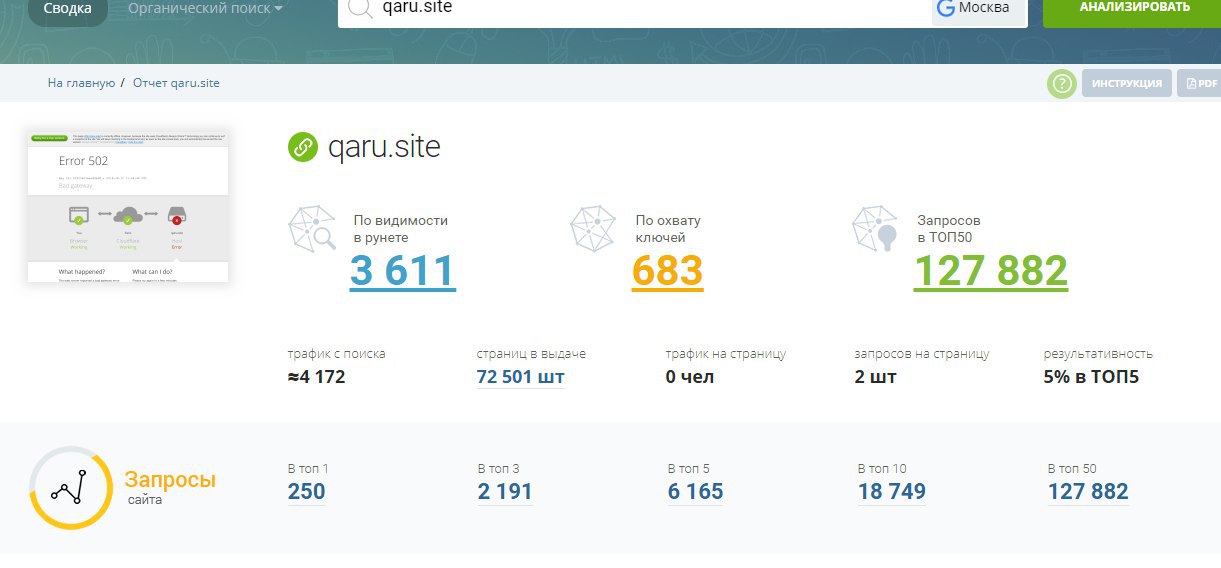The height and width of the screenshot is (568, 1221).
Task: Click the visibility network magnifier icon
Action: (313, 228)
